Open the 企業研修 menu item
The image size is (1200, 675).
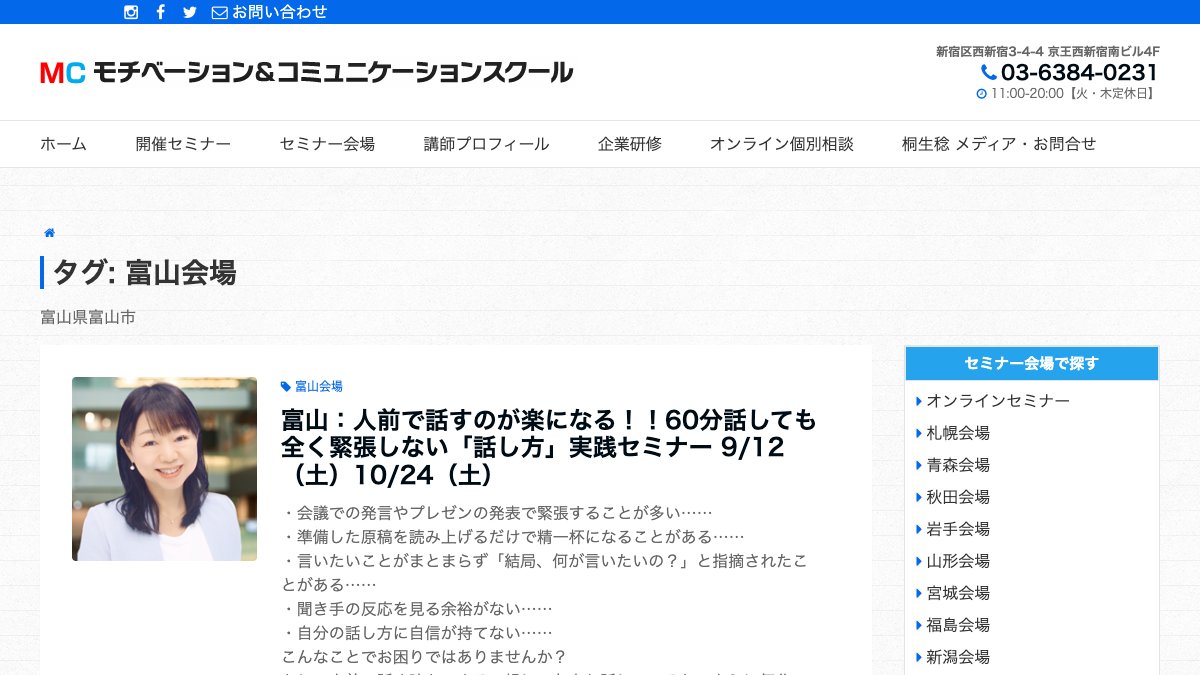coord(630,144)
